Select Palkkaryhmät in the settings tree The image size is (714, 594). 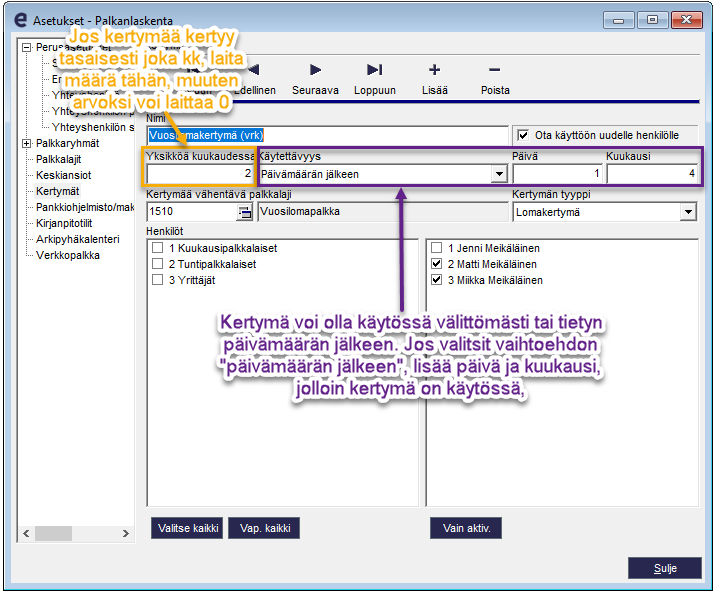pos(67,143)
